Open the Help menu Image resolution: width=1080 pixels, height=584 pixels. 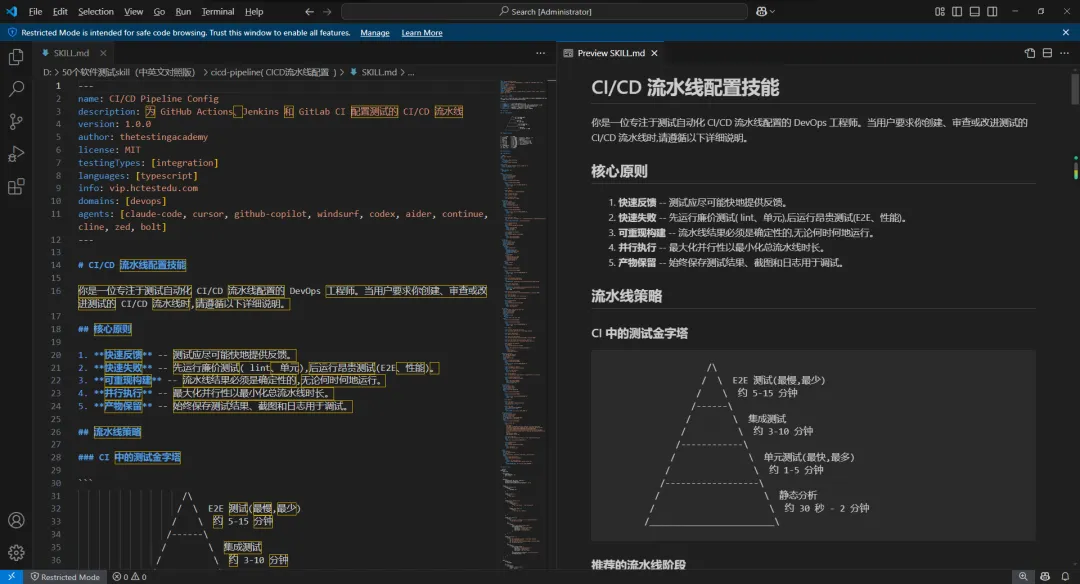pyautogui.click(x=254, y=12)
